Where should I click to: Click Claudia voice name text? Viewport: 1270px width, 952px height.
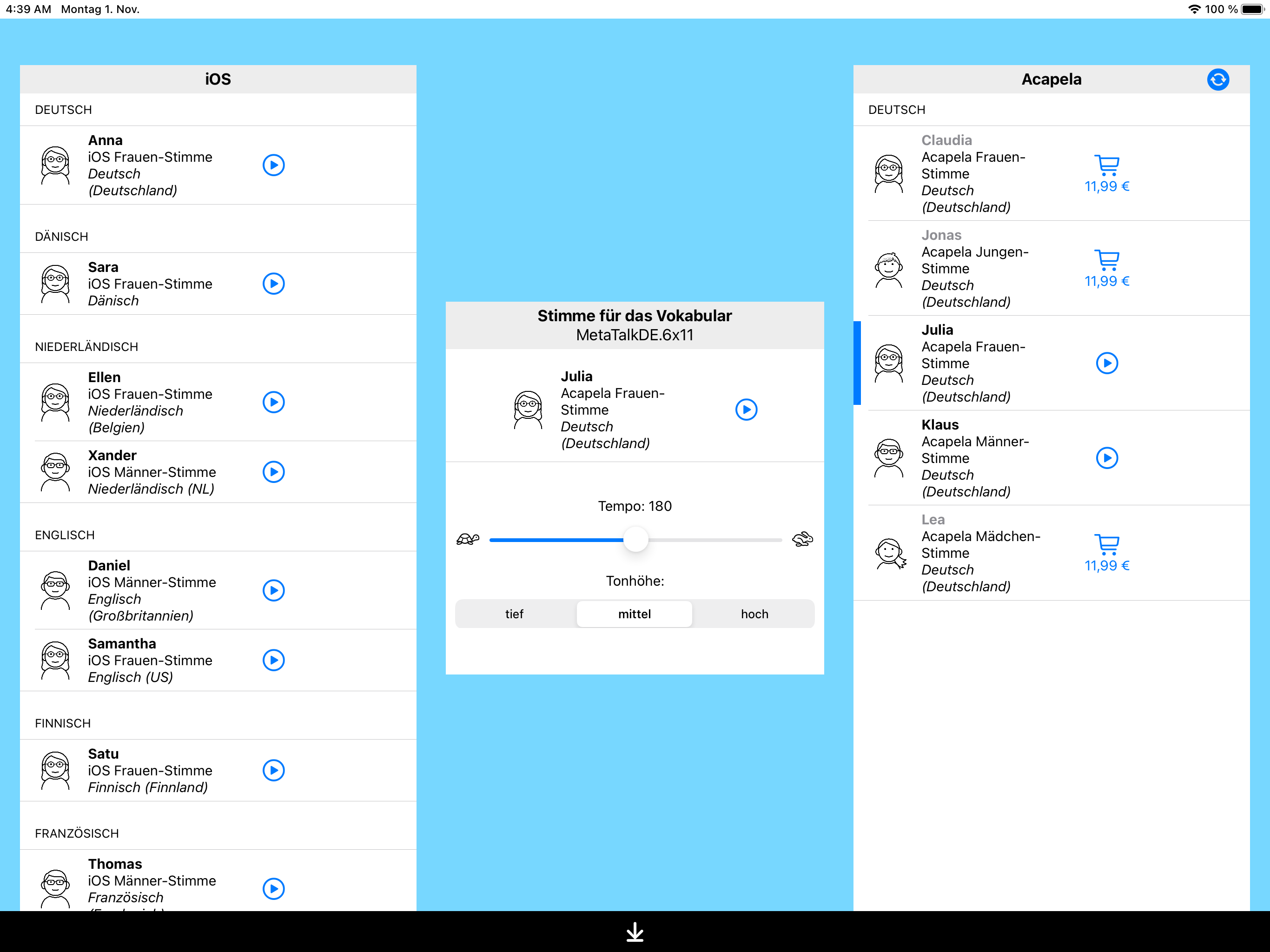(947, 141)
